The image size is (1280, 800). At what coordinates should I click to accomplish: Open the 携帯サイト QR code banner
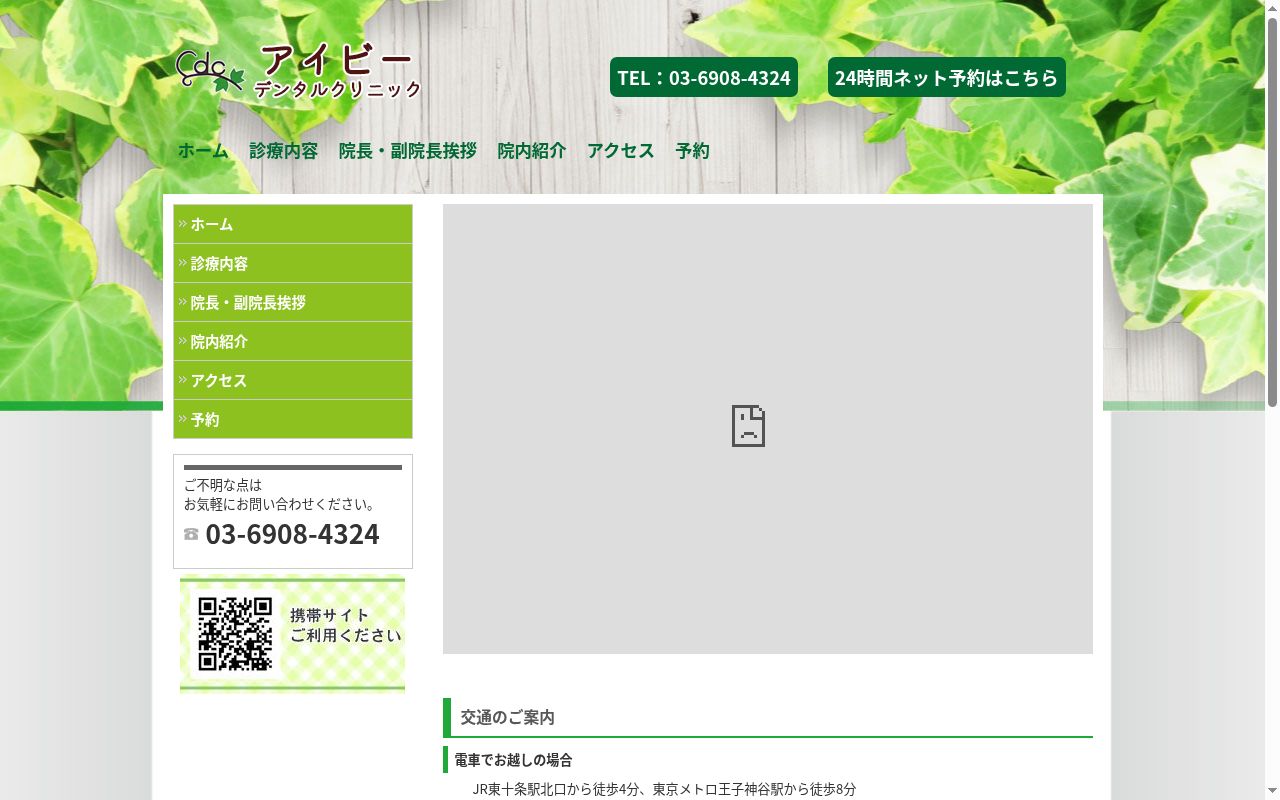[292, 634]
